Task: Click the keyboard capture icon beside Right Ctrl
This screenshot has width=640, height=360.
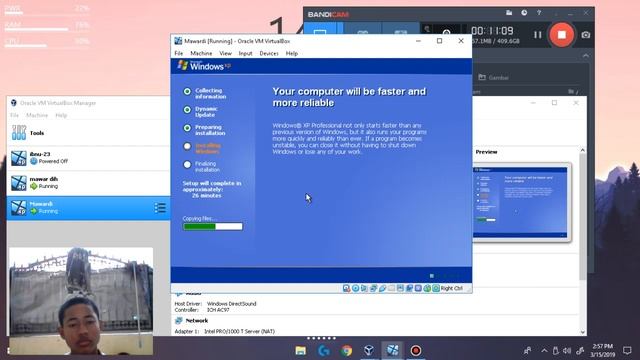Action: point(436,288)
